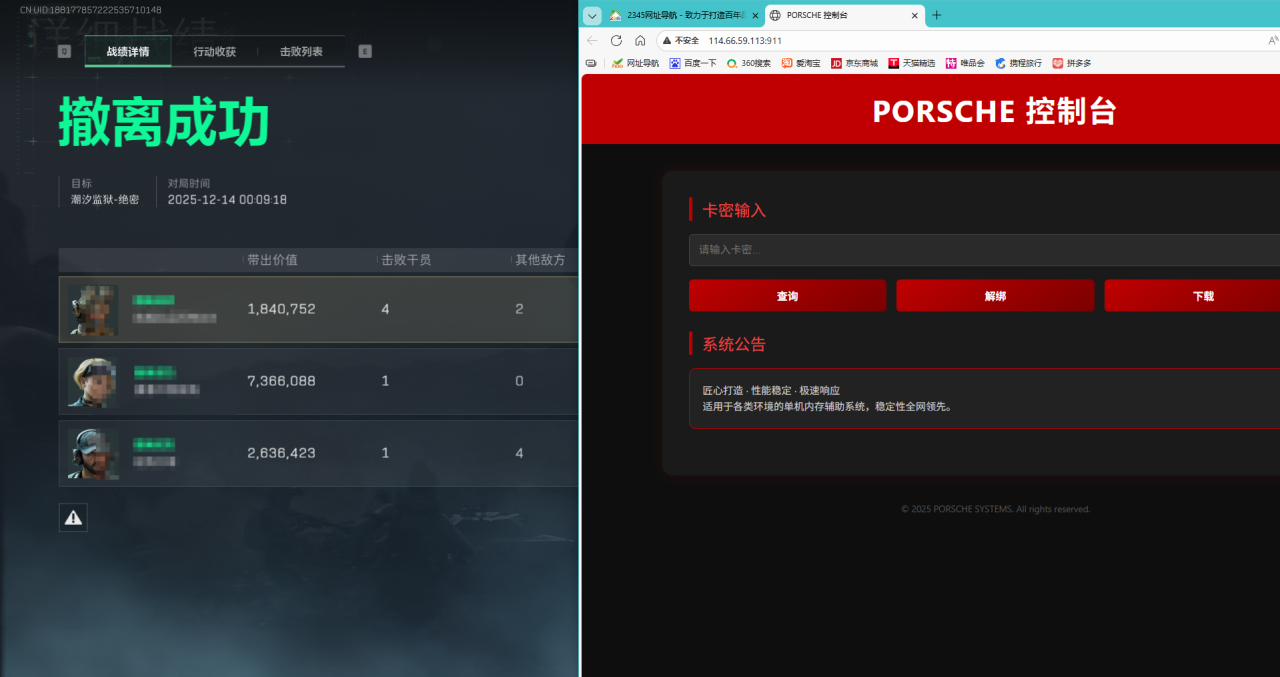The height and width of the screenshot is (677, 1280).
Task: Open the 百度一下 bookmark
Action: pyautogui.click(x=692, y=63)
